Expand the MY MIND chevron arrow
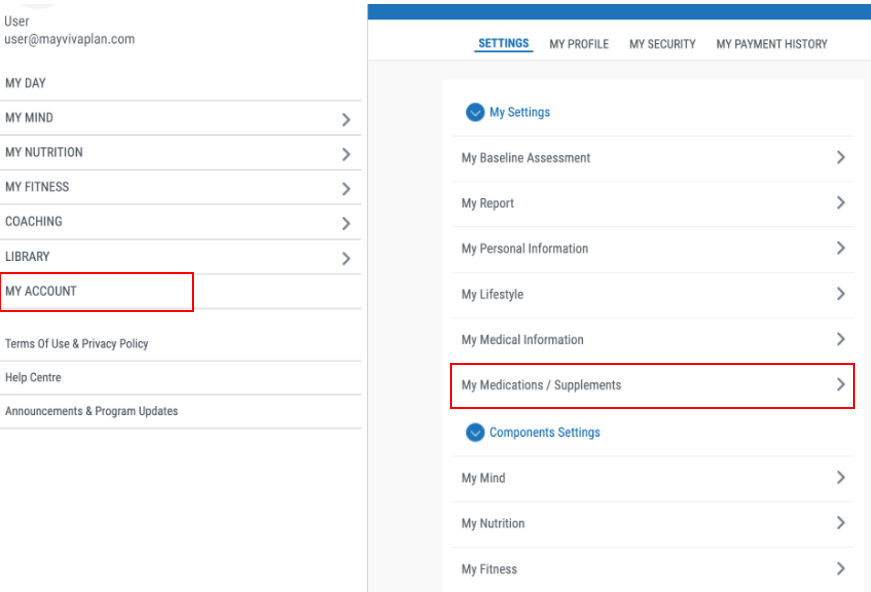The image size is (871, 592). (x=346, y=119)
